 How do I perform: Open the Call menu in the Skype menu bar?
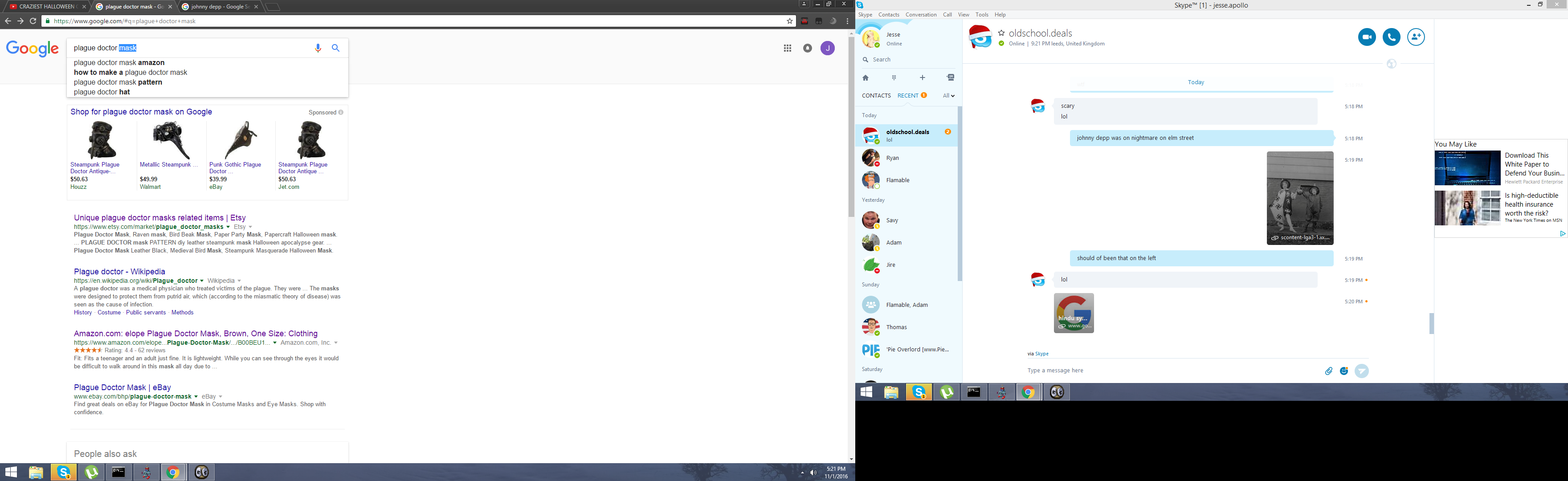pos(947,15)
